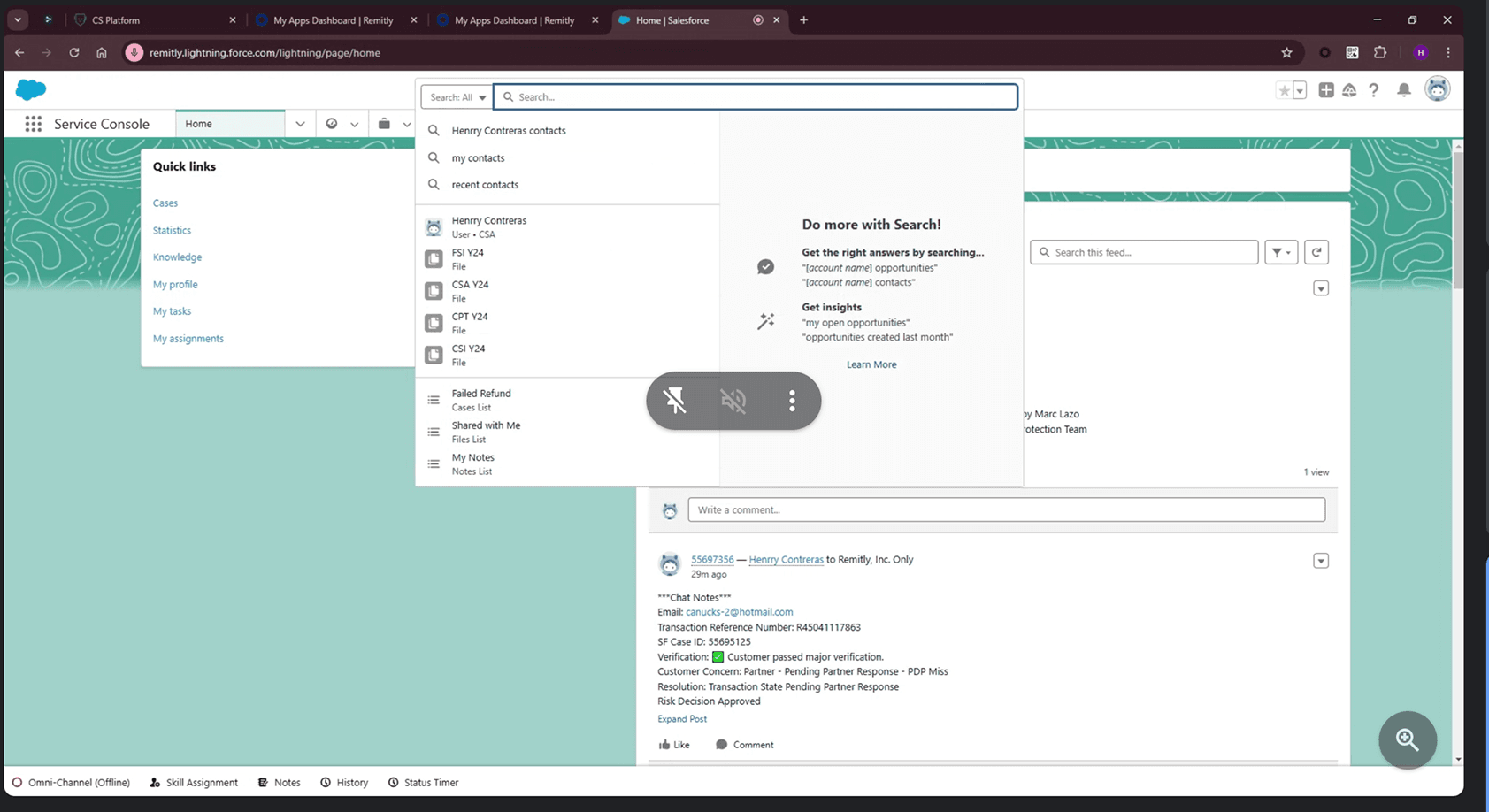Focus the global Search field
The height and width of the screenshot is (812, 1489).
(756, 97)
